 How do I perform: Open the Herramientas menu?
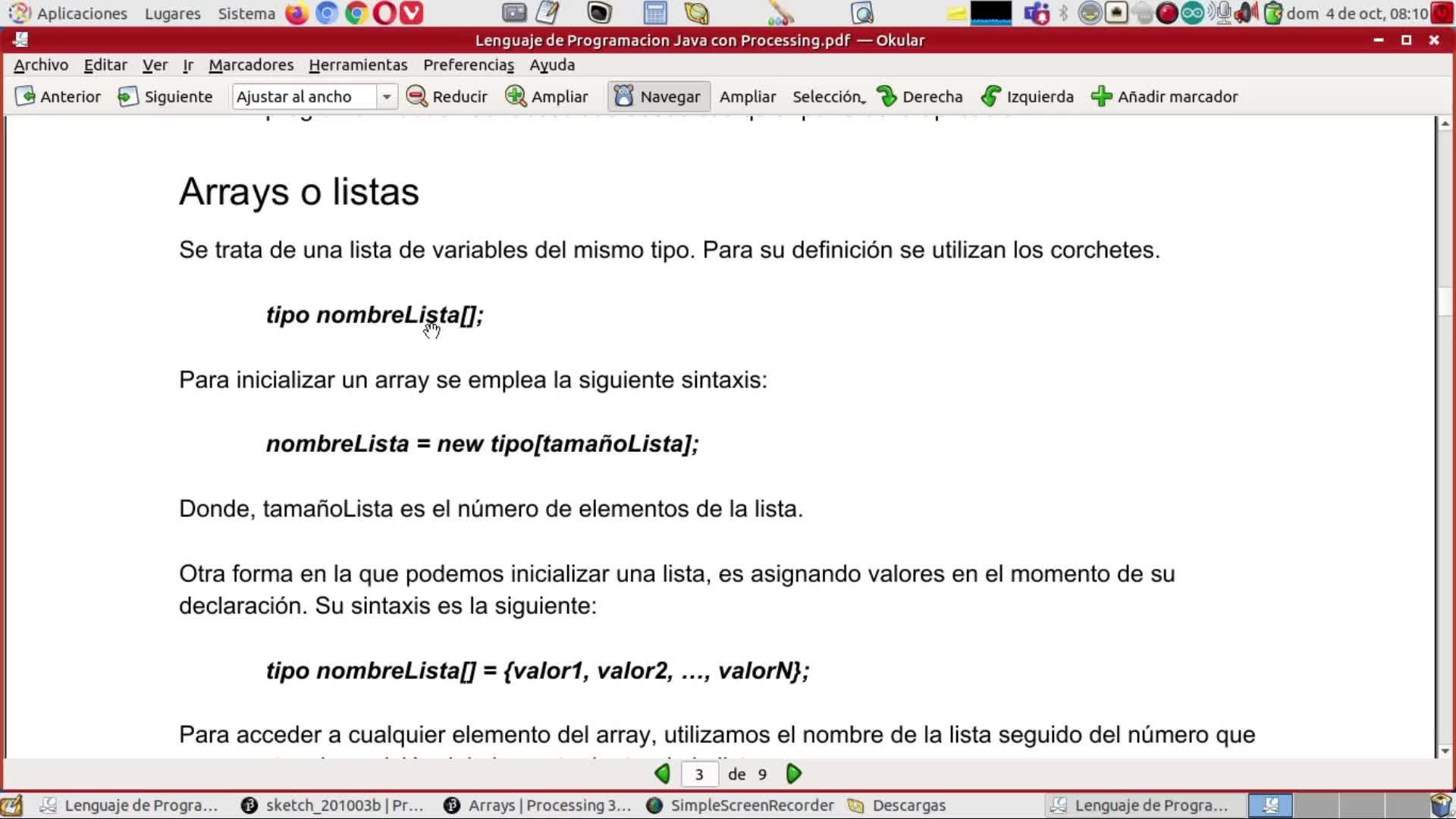pyautogui.click(x=358, y=64)
